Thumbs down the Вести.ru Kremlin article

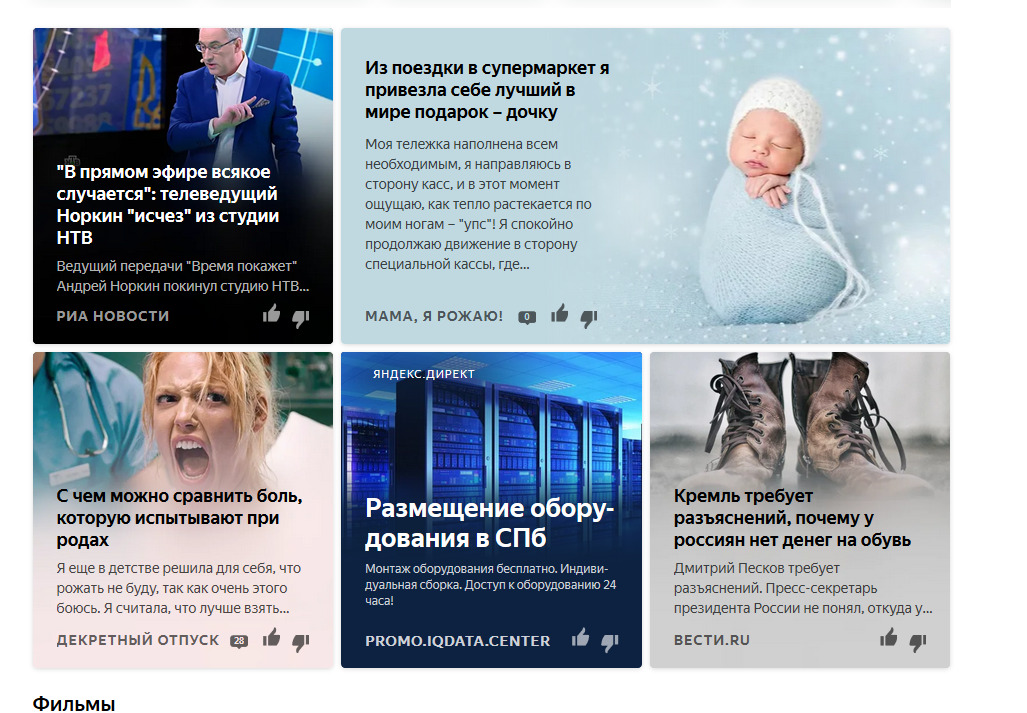tap(918, 642)
